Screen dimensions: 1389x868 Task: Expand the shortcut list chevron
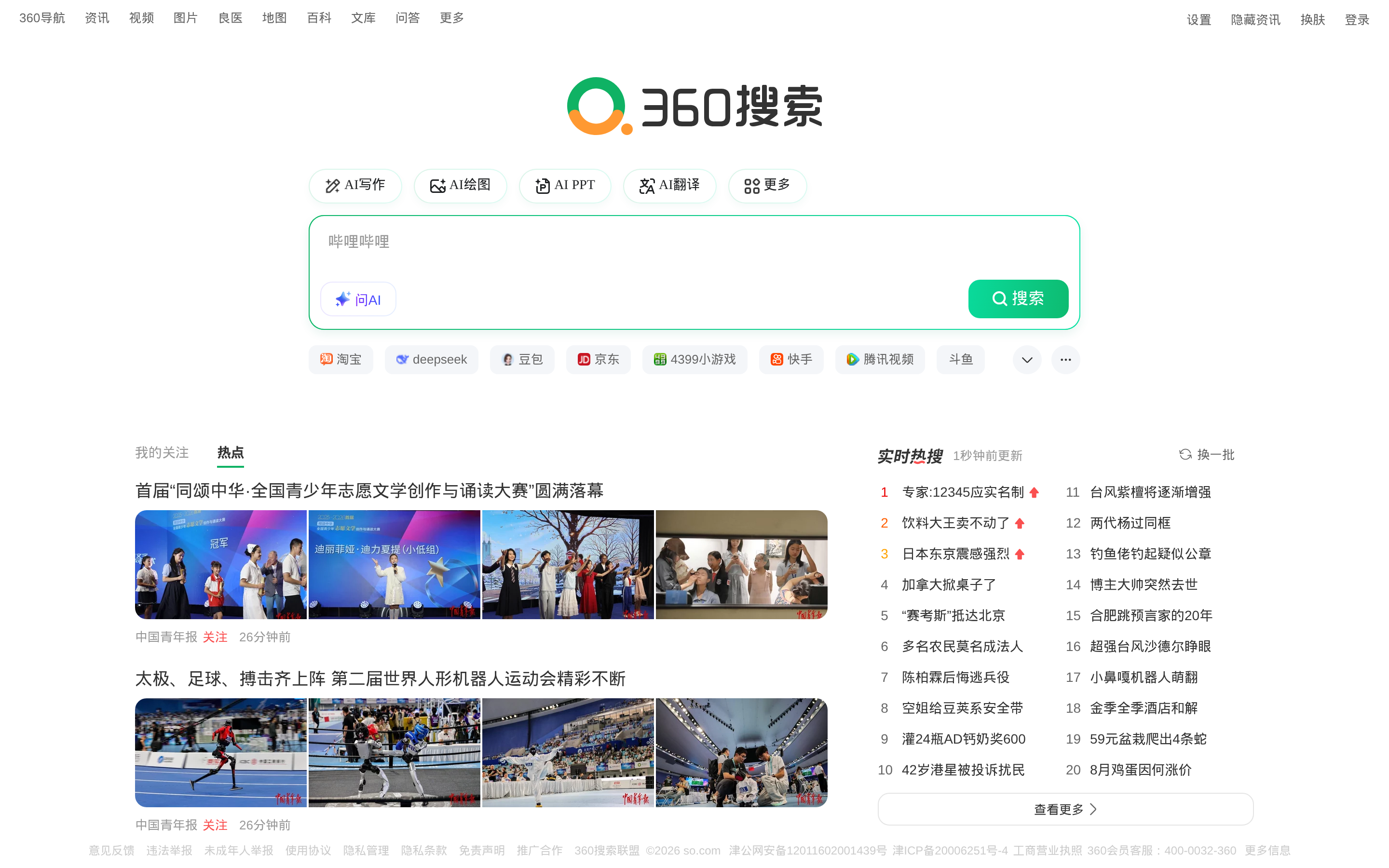click(x=1027, y=360)
